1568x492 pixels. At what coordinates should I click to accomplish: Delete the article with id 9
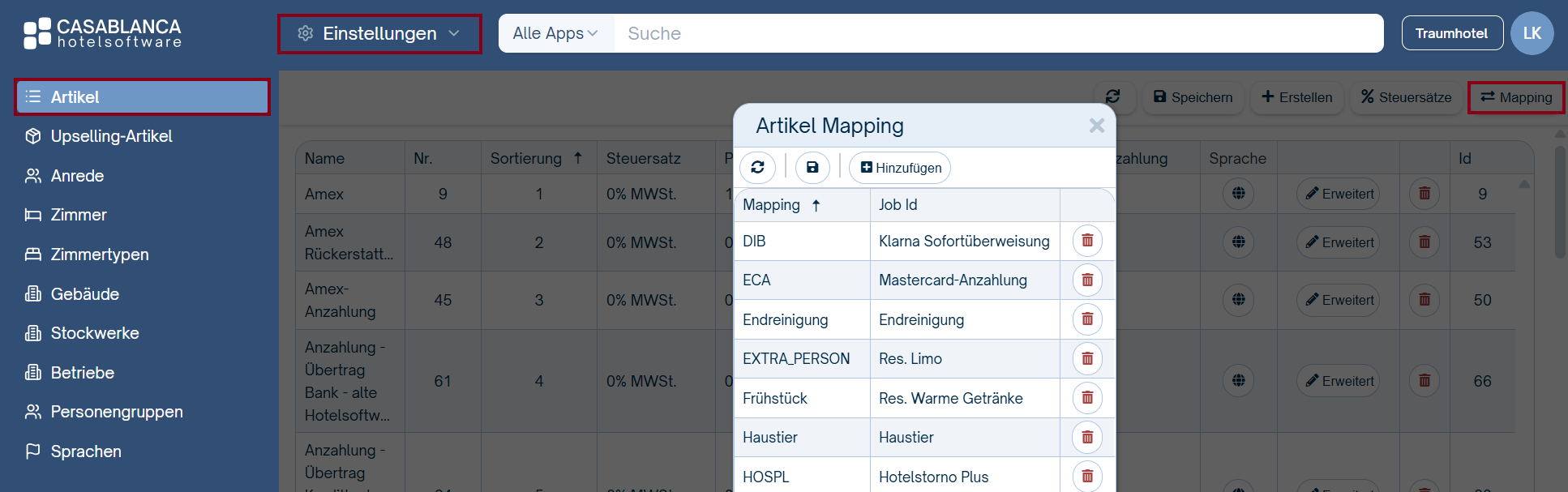[1424, 194]
